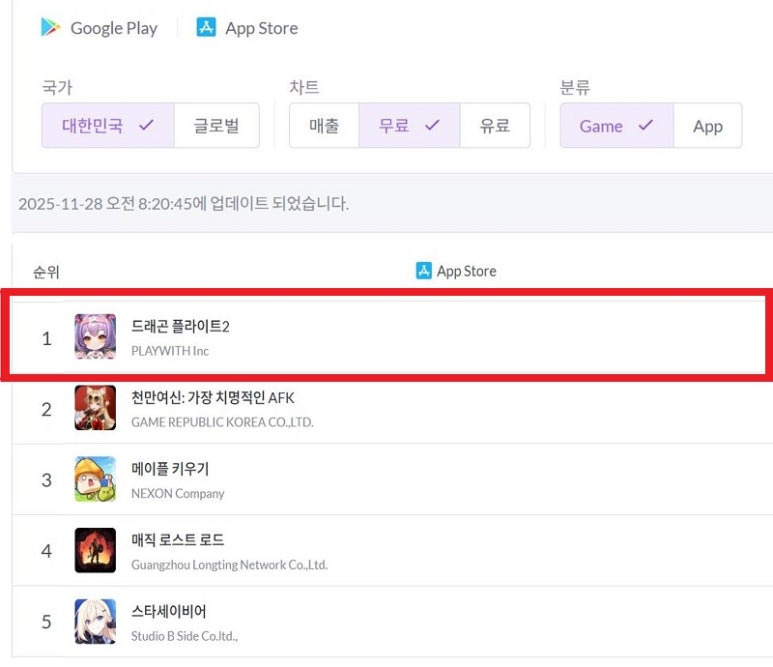773x667 pixels.
Task: Switch to the App Store tab
Action: 247,28
